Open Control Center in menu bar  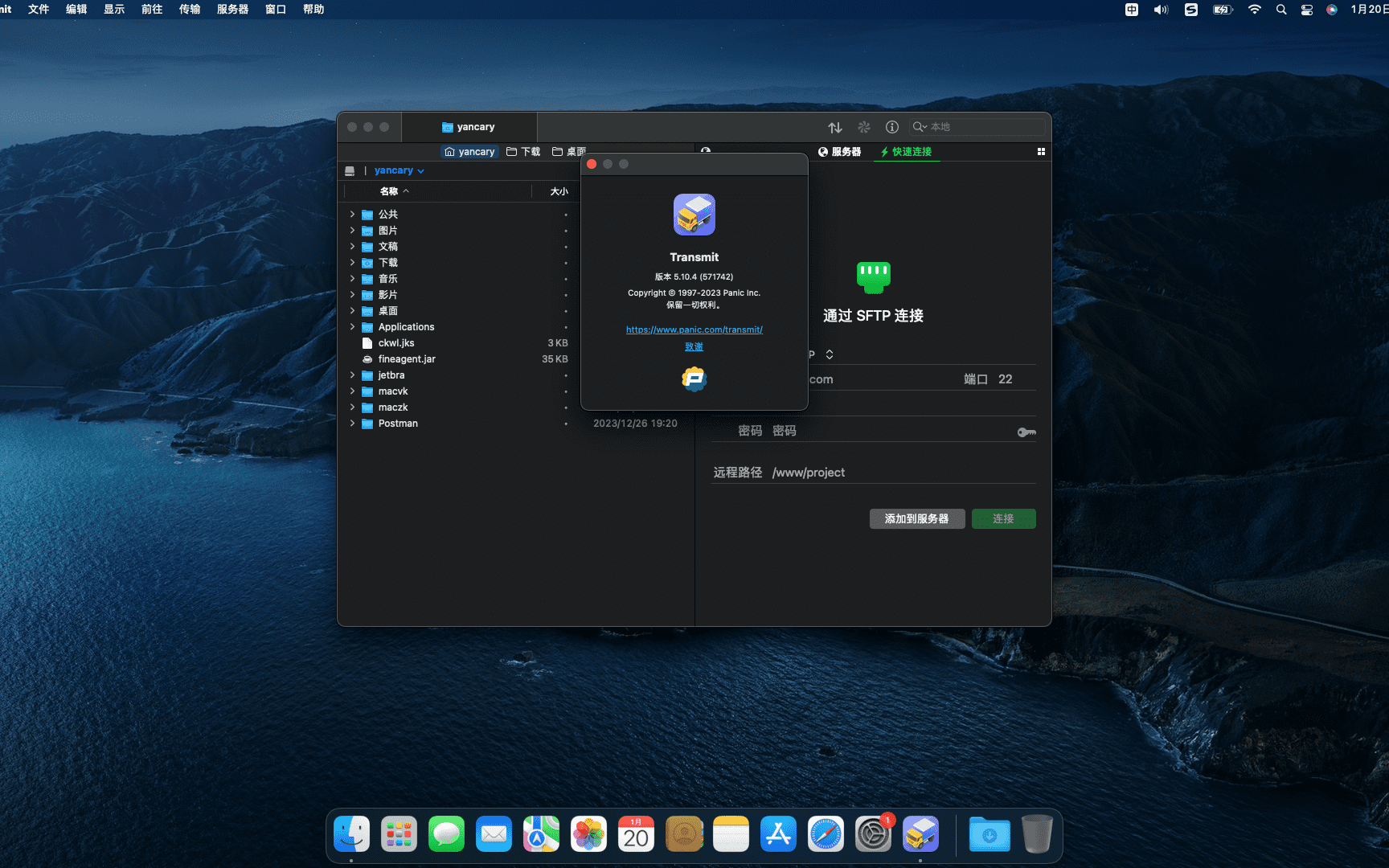(1307, 10)
